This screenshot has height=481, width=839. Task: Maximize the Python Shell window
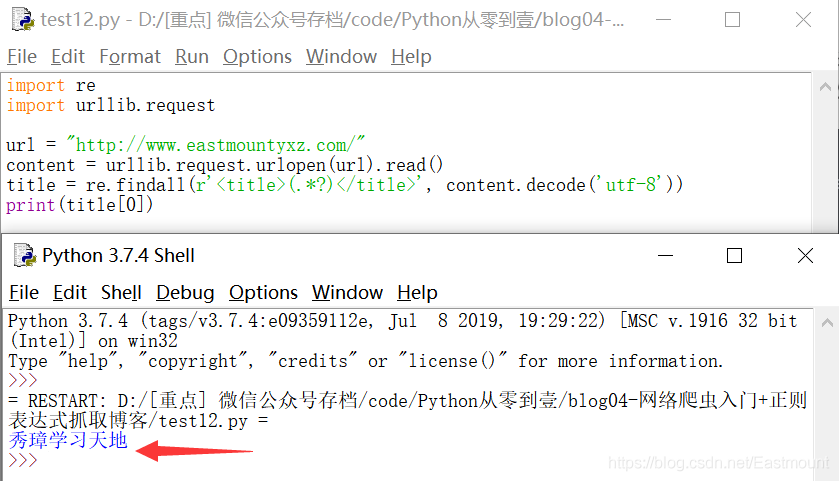[x=734, y=256]
